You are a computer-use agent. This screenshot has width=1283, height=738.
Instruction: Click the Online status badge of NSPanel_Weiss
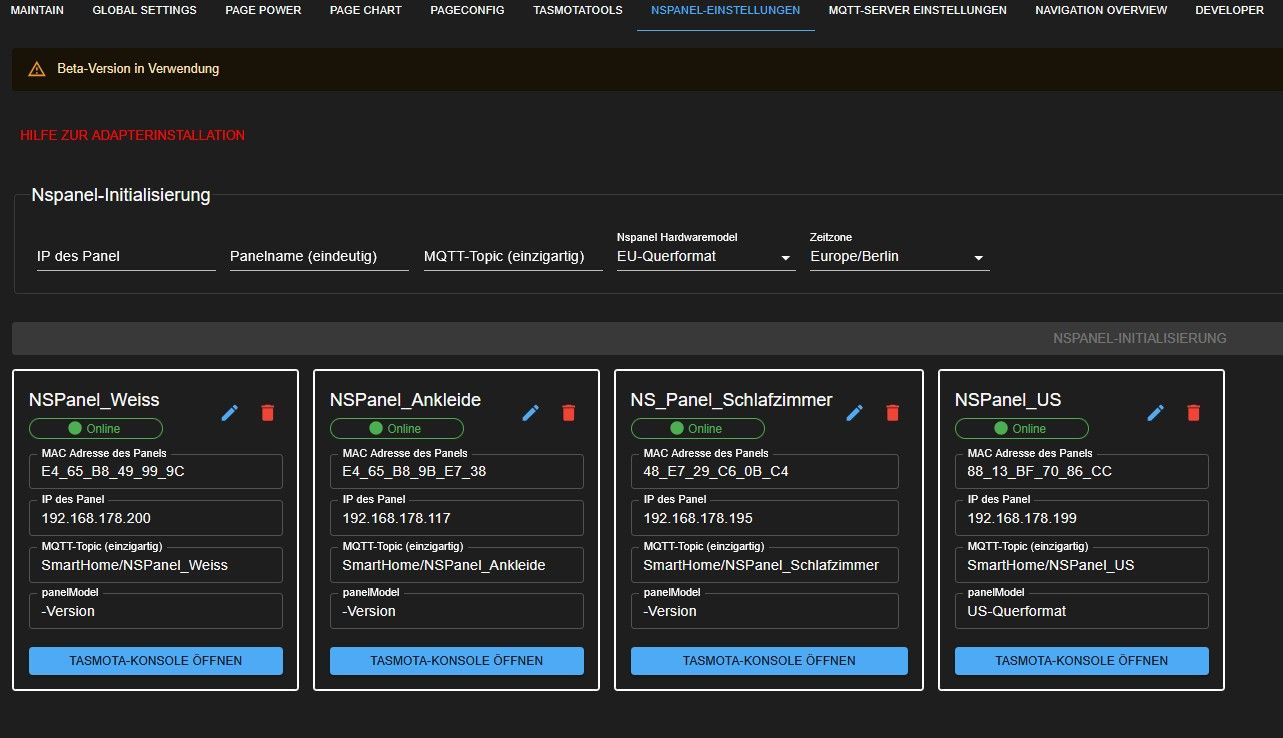point(95,428)
